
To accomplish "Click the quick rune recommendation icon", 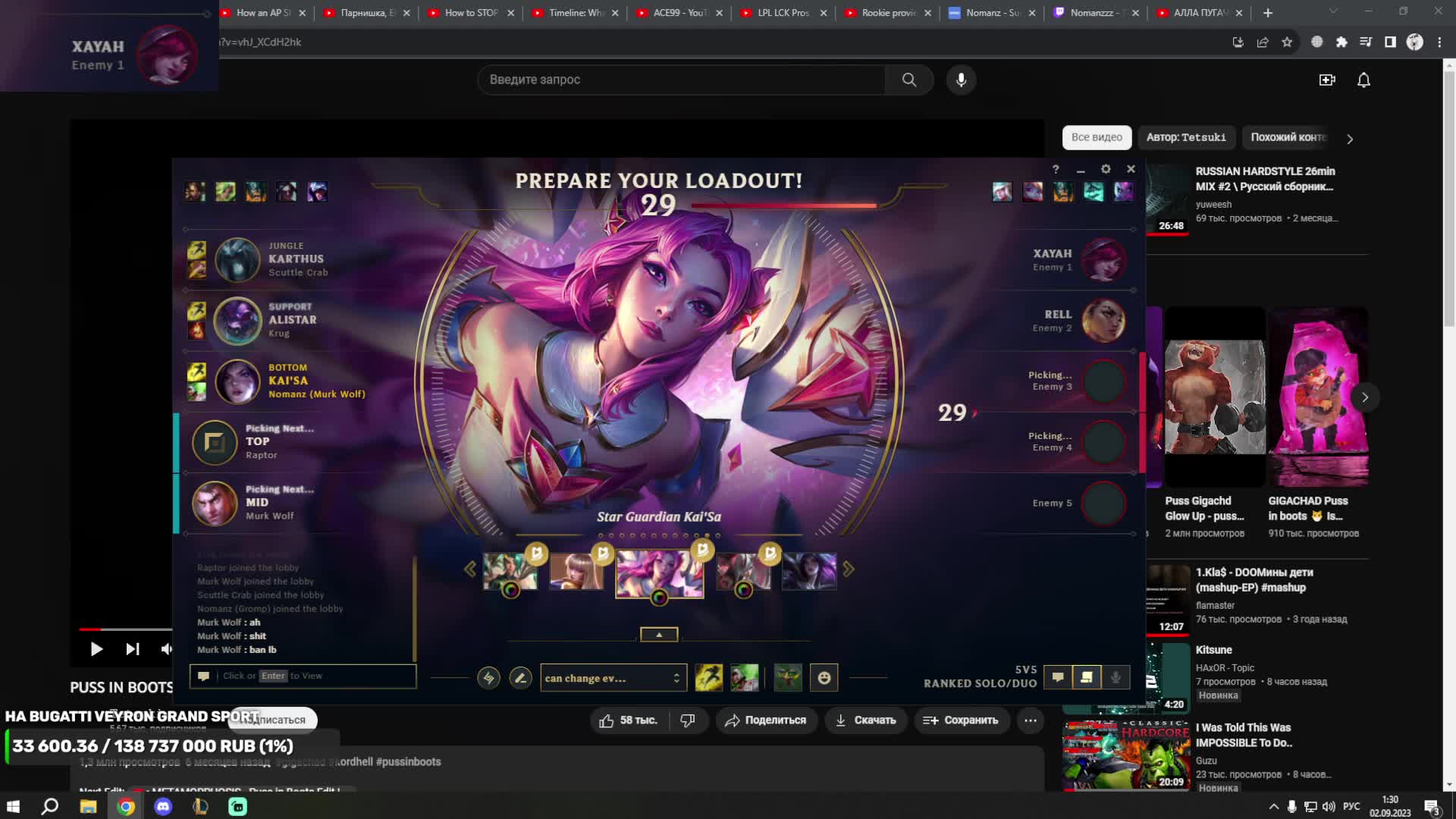I will (x=489, y=678).
